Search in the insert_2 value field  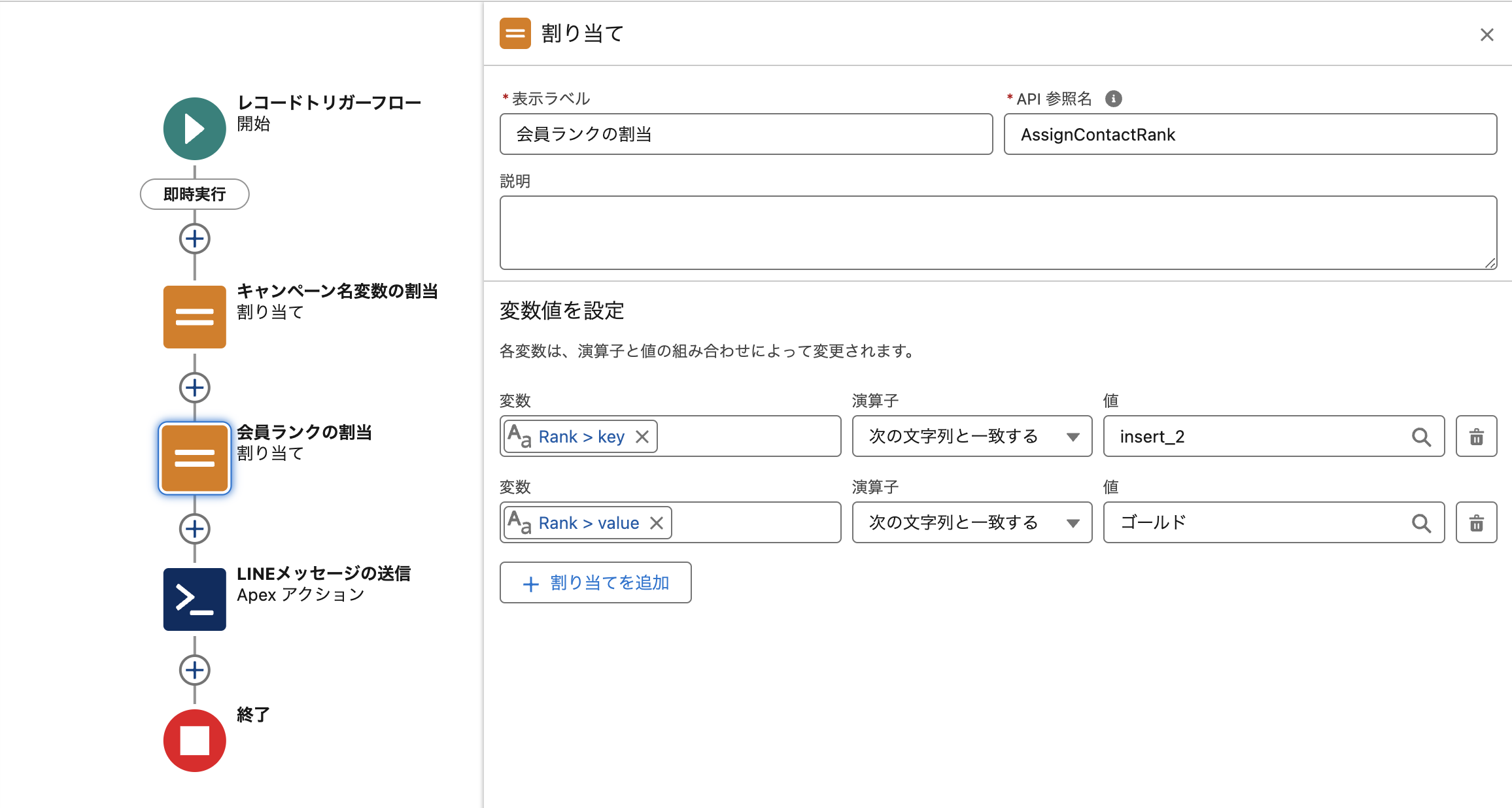1420,437
